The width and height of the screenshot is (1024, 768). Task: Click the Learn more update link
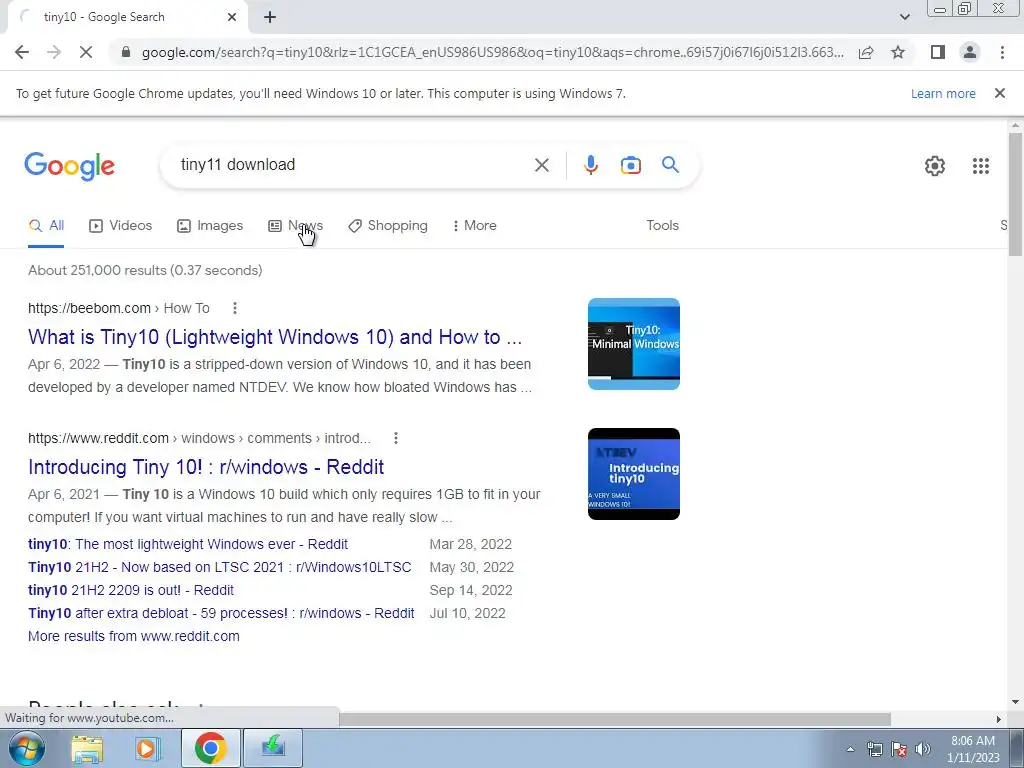click(x=943, y=93)
